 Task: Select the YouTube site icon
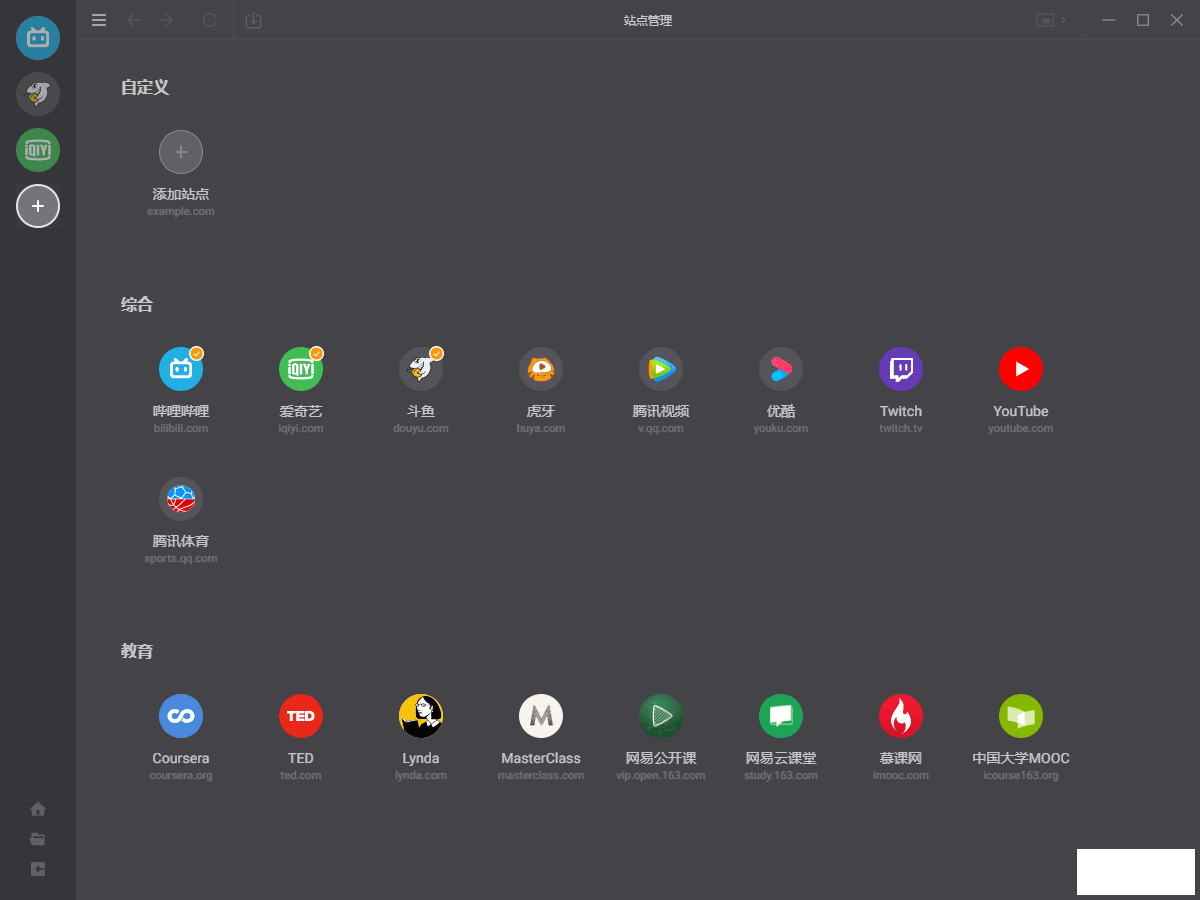1021,369
